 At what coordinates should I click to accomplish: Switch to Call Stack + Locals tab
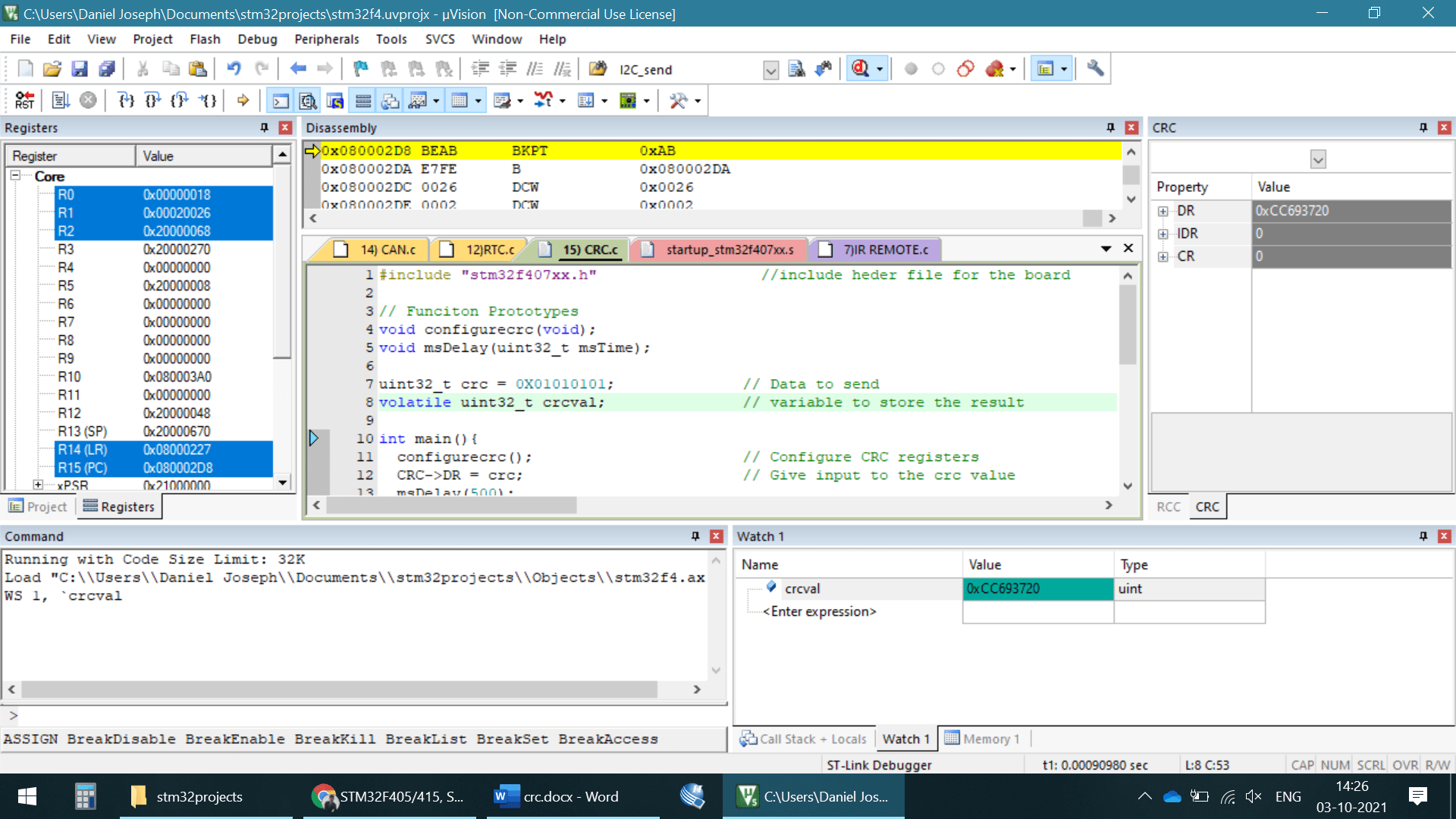point(803,739)
